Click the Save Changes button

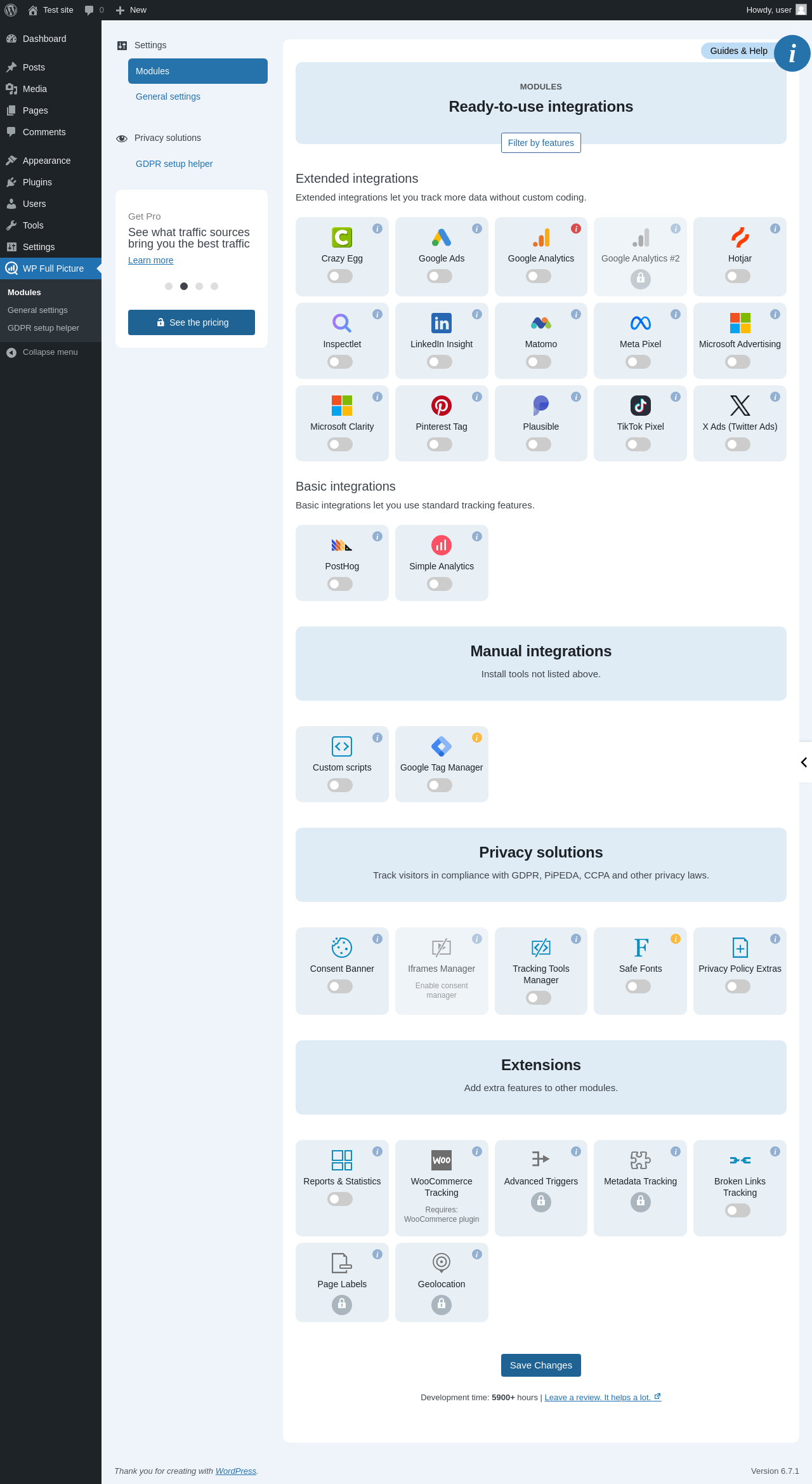(x=541, y=1365)
